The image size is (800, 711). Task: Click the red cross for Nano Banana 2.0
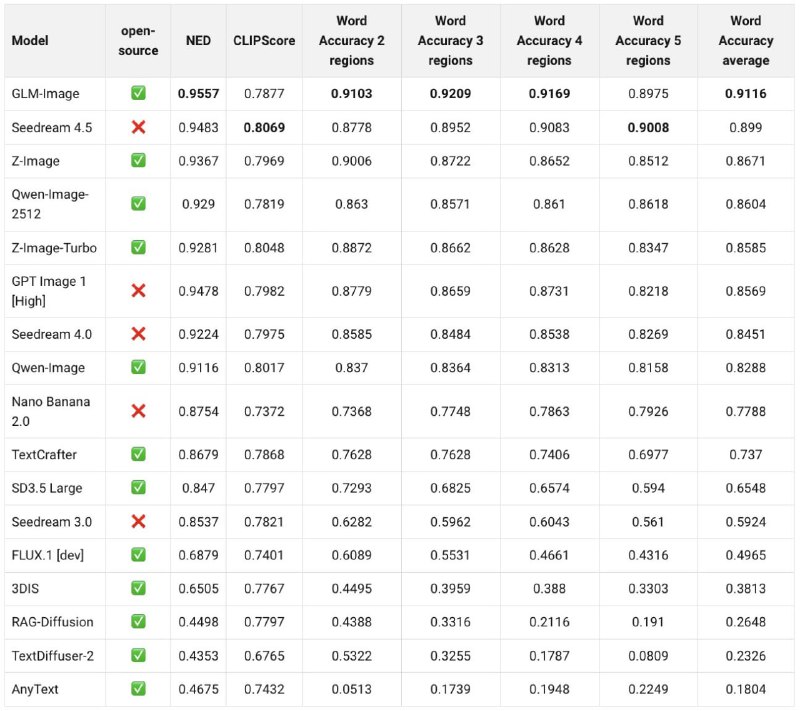tap(138, 411)
